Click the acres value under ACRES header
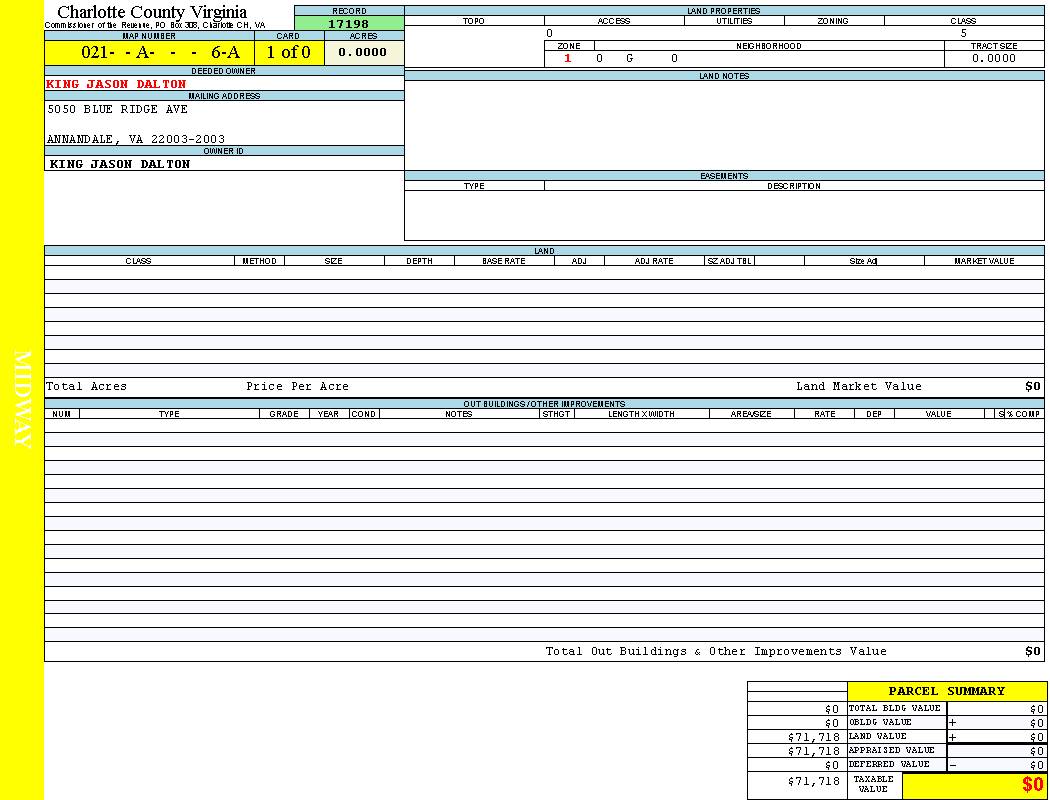1050x800 pixels. [x=363, y=53]
